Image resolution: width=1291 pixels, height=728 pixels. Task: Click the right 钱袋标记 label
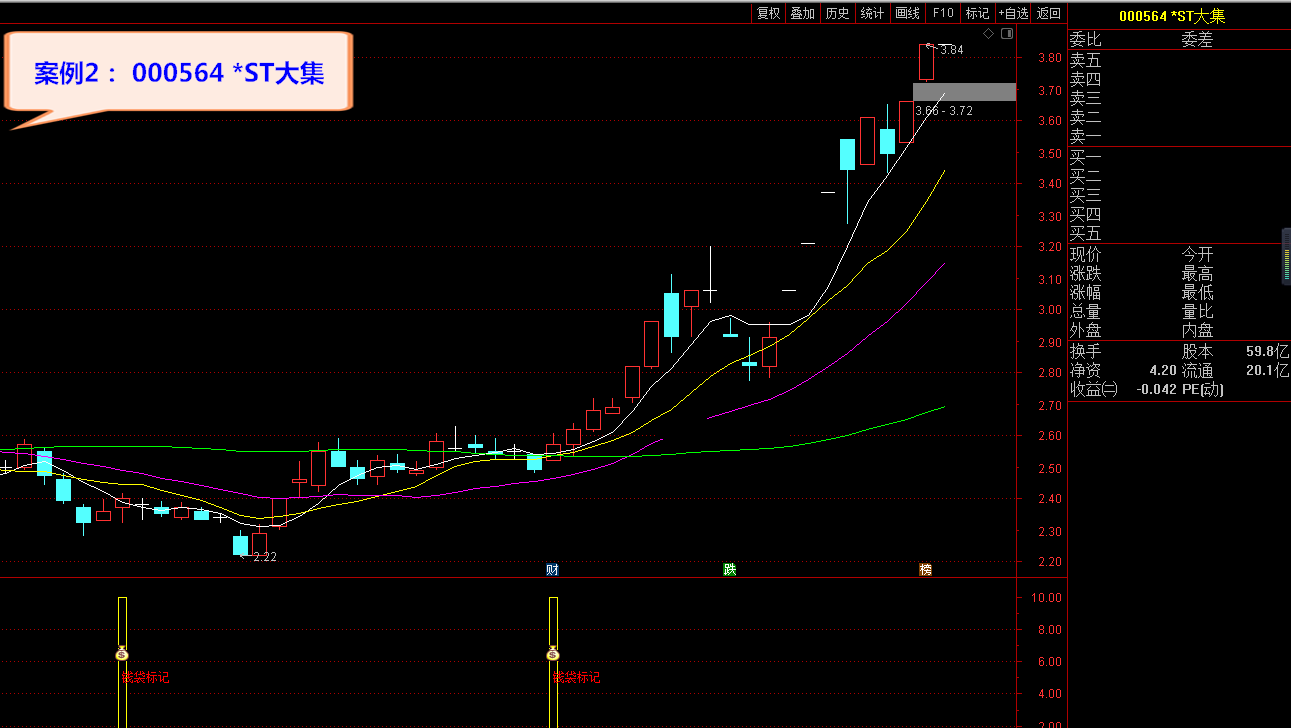point(577,677)
